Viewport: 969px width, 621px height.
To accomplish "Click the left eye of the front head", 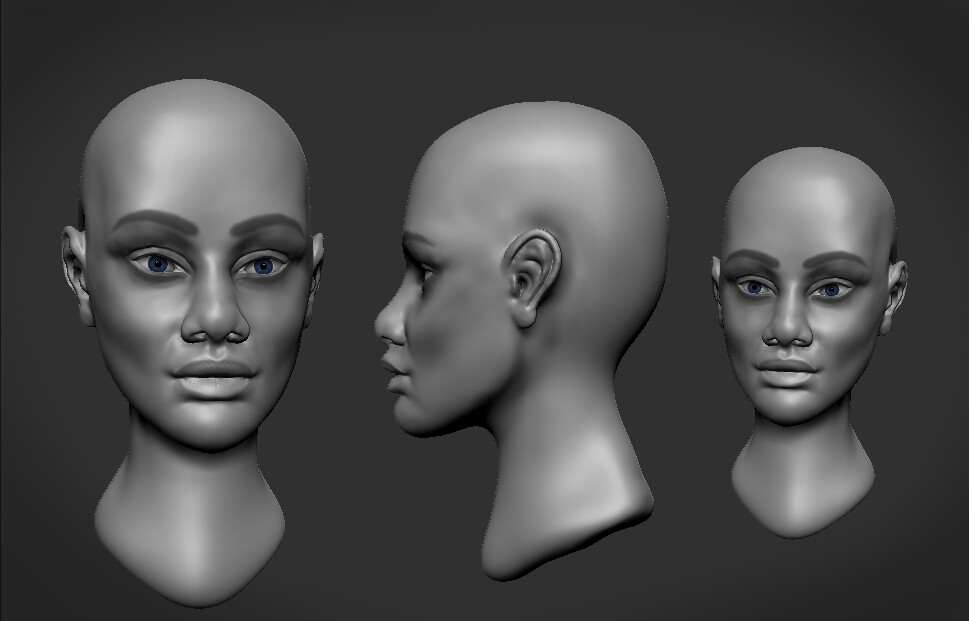I will (x=159, y=263).
